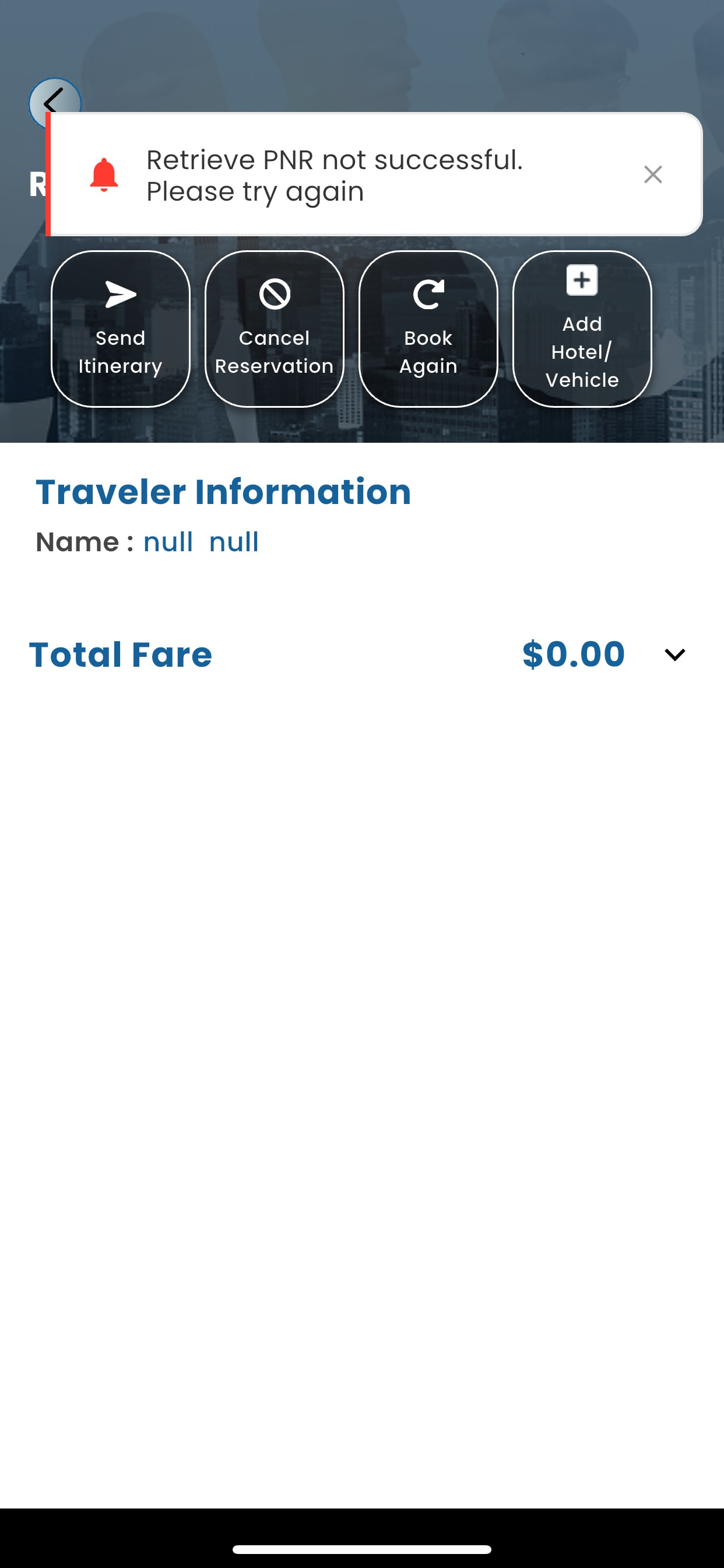Viewport: 724px width, 1568px height.
Task: Tap the Retrieve PNR not successful message
Action: point(335,176)
